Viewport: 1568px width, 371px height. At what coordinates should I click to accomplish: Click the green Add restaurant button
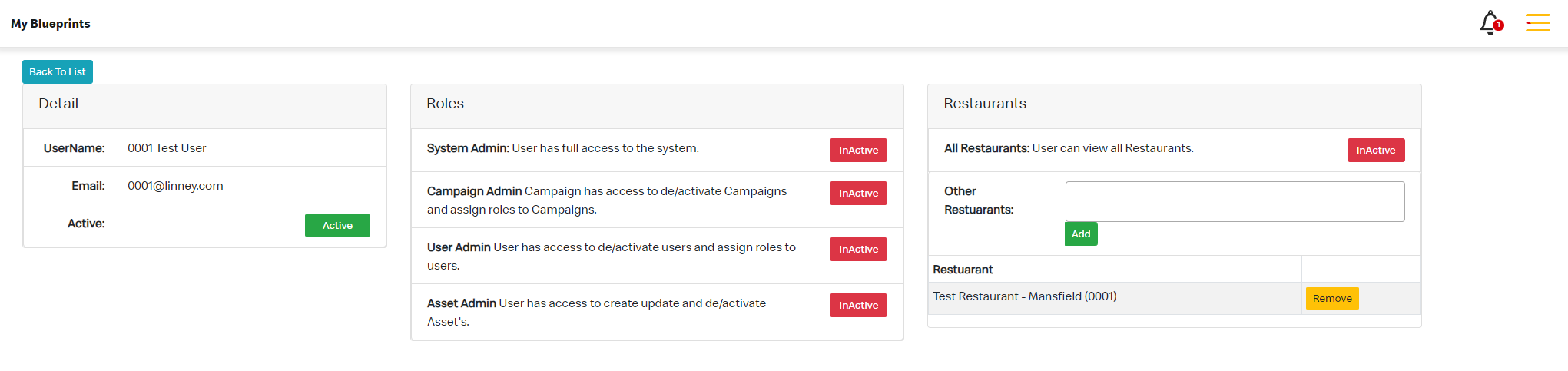point(1081,234)
